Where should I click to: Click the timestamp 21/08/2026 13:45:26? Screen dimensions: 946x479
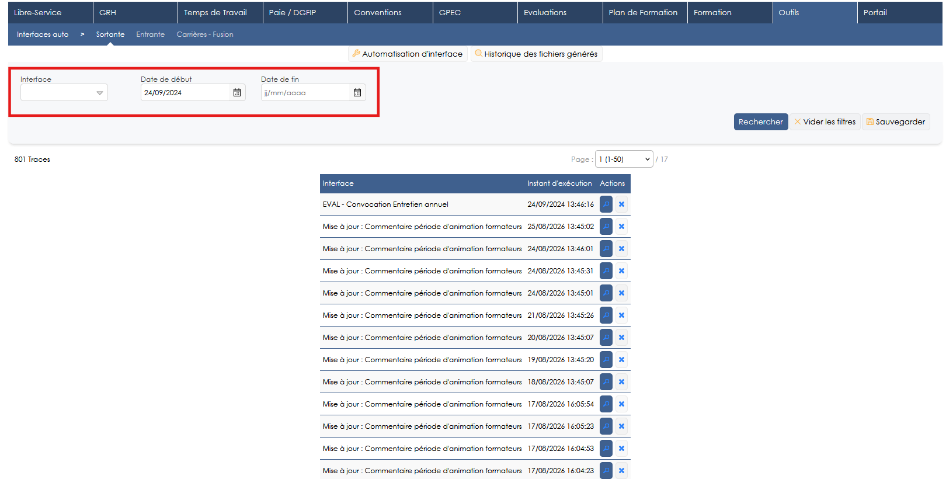[560, 316]
